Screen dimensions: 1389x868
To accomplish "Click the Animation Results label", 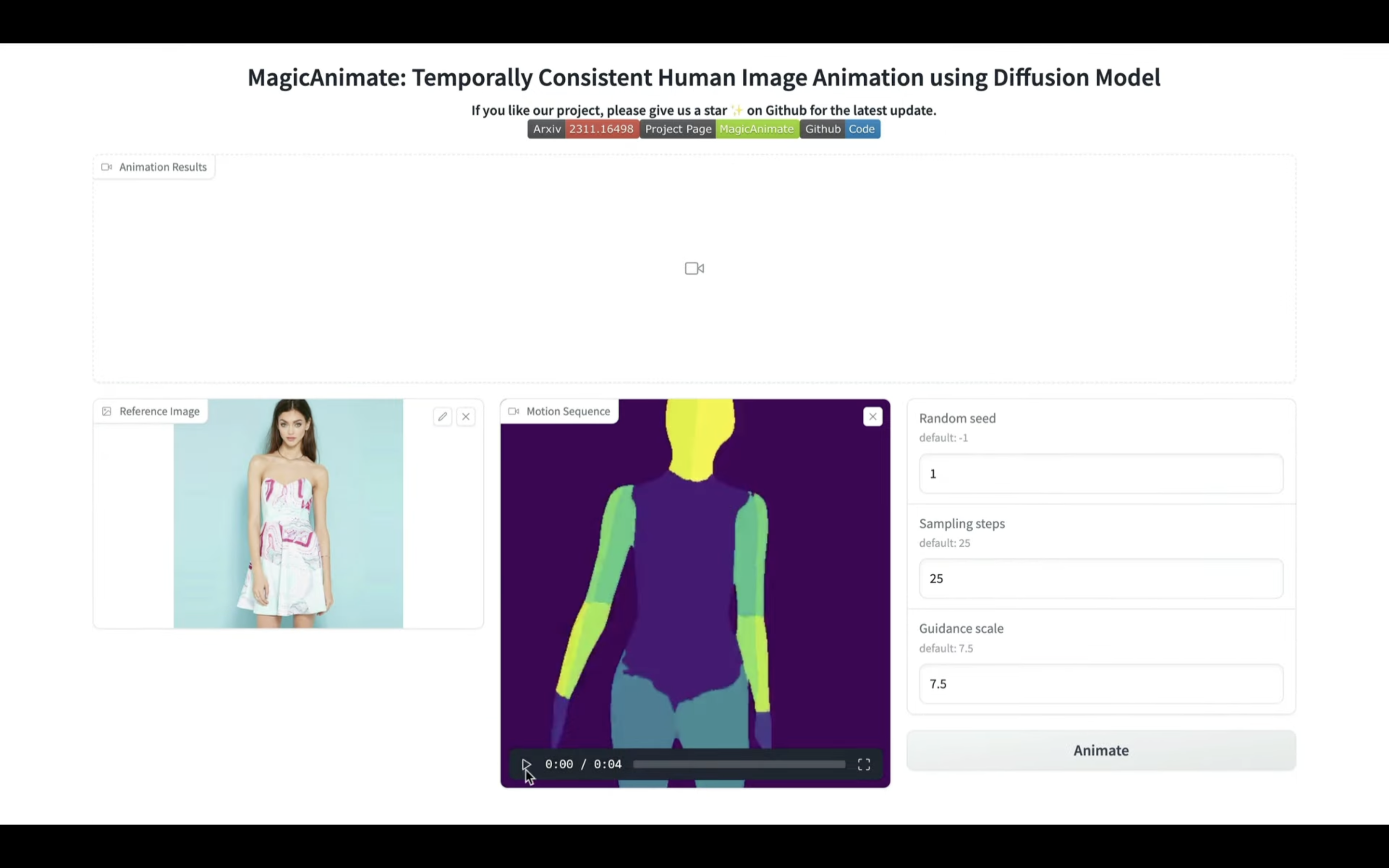I will pyautogui.click(x=154, y=167).
